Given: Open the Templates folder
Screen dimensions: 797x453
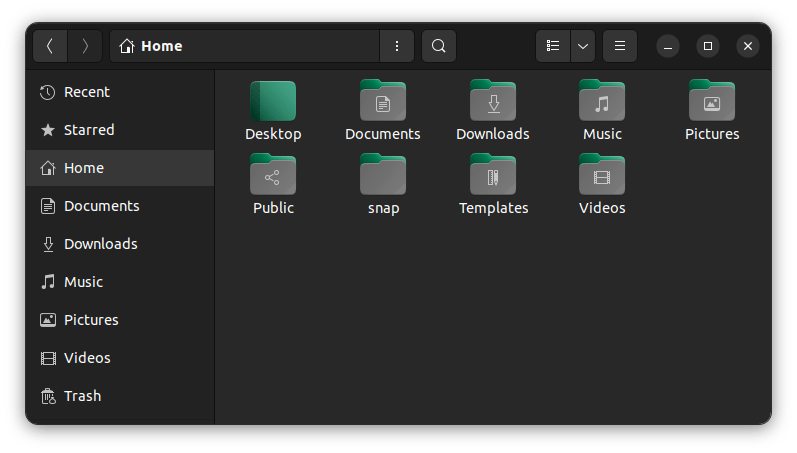Looking at the screenshot, I should coord(493,176).
